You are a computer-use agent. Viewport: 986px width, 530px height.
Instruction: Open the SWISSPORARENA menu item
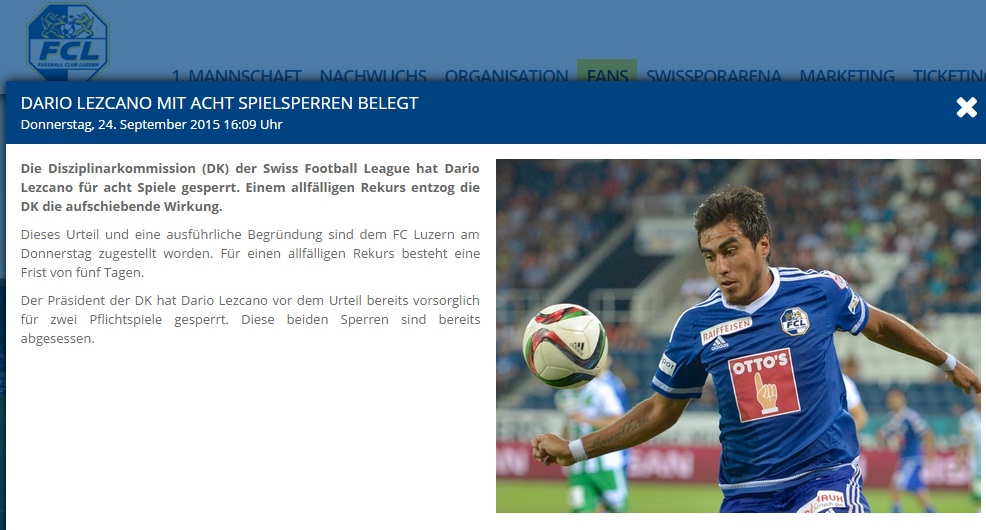click(x=714, y=75)
